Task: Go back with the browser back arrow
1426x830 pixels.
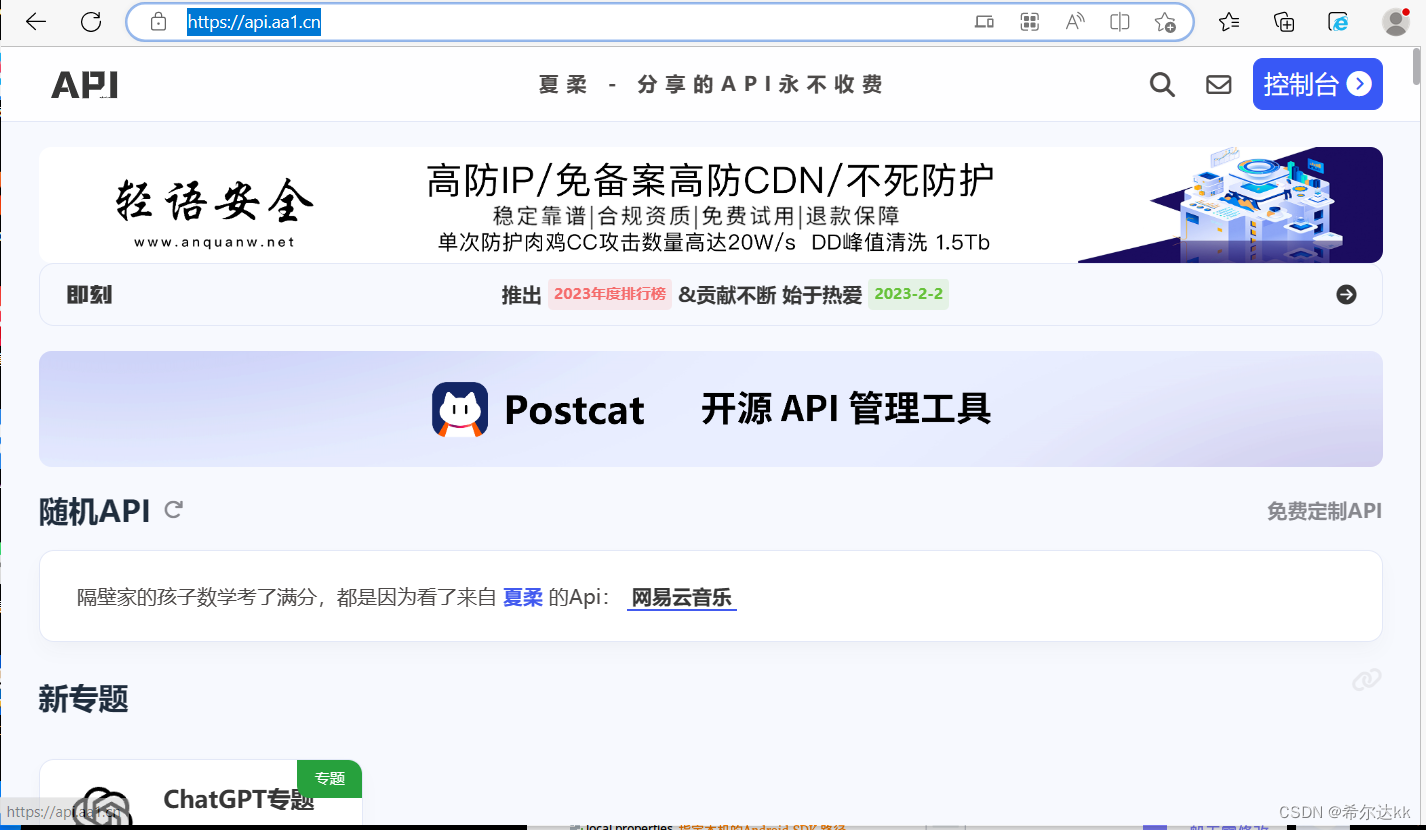Action: (x=36, y=22)
